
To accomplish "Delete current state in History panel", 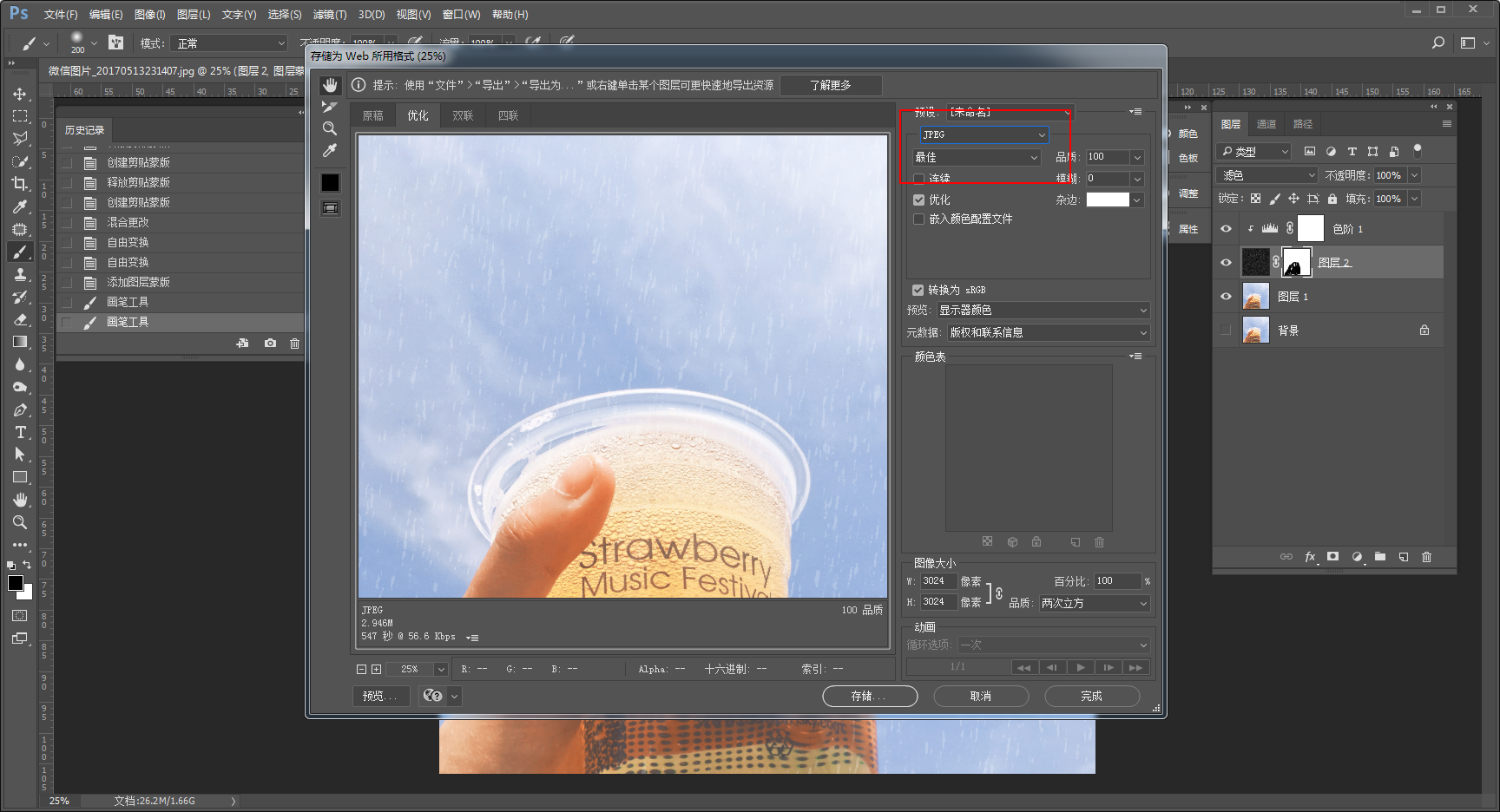I will tap(294, 344).
